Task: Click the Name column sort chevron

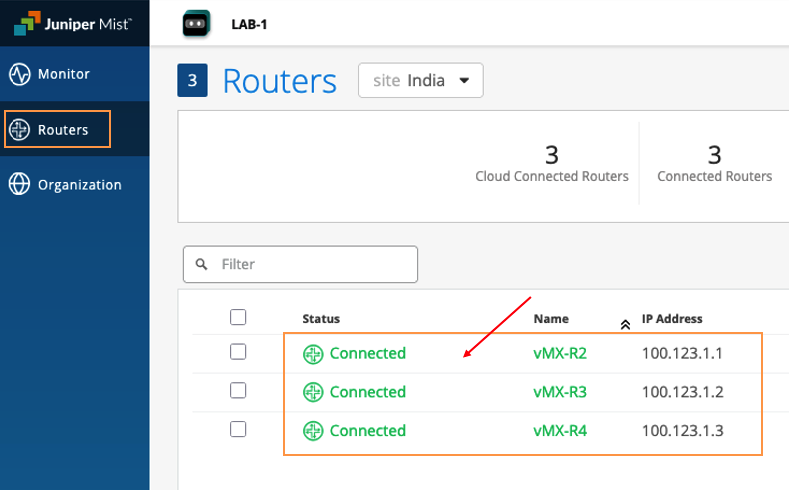Action: pyautogui.click(x=625, y=323)
